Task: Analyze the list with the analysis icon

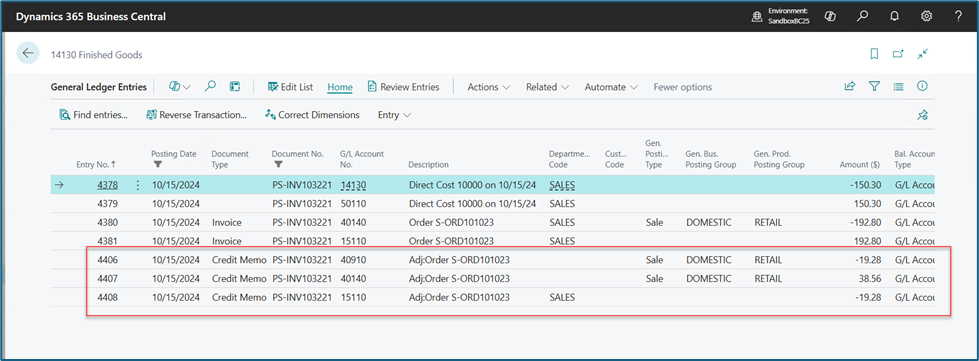Action: [x=235, y=87]
